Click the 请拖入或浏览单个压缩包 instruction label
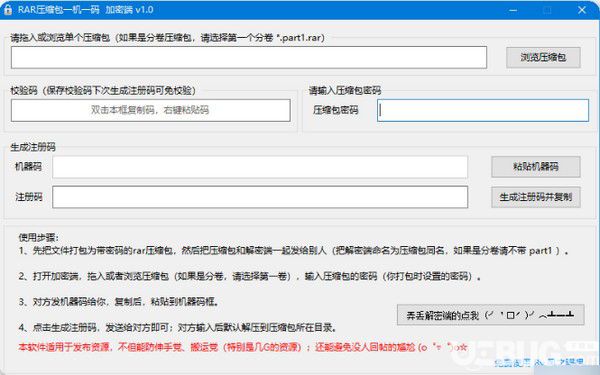Screen dimensions: 600x375 pos(168,38)
